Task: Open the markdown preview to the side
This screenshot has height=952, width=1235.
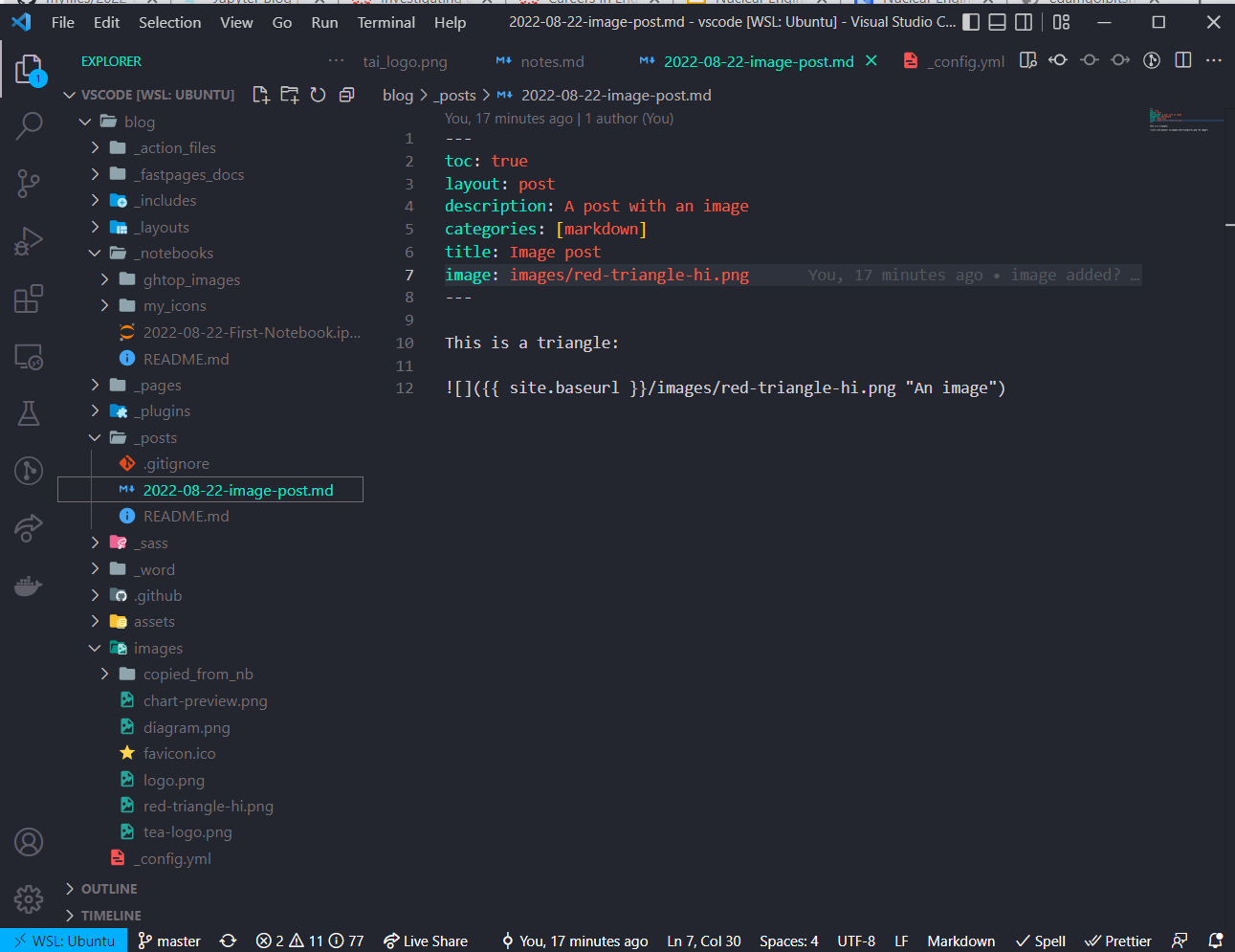Action: point(1028,60)
